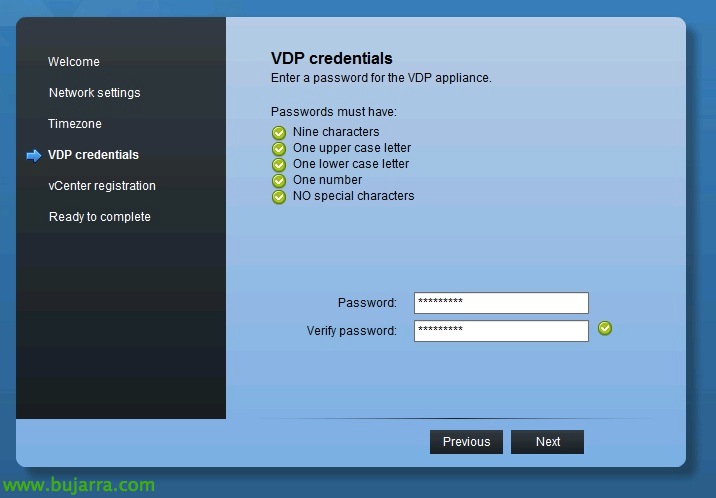Click the Previous button
716x498 pixels.
[466, 442]
